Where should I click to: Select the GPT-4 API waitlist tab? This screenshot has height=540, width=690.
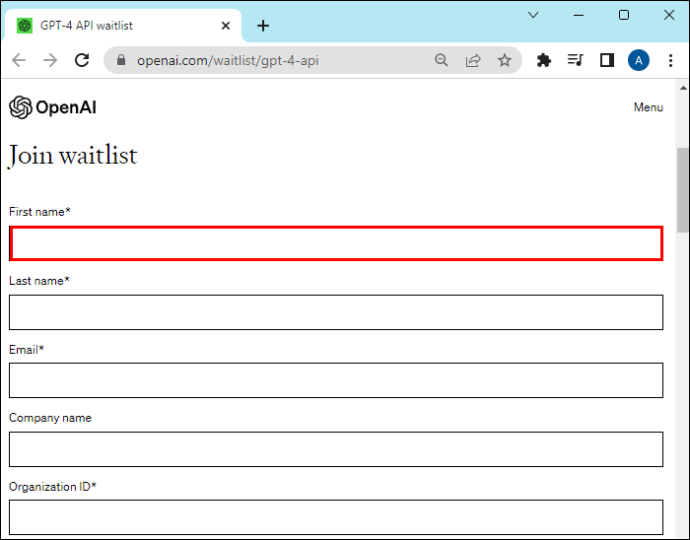[x=123, y=26]
